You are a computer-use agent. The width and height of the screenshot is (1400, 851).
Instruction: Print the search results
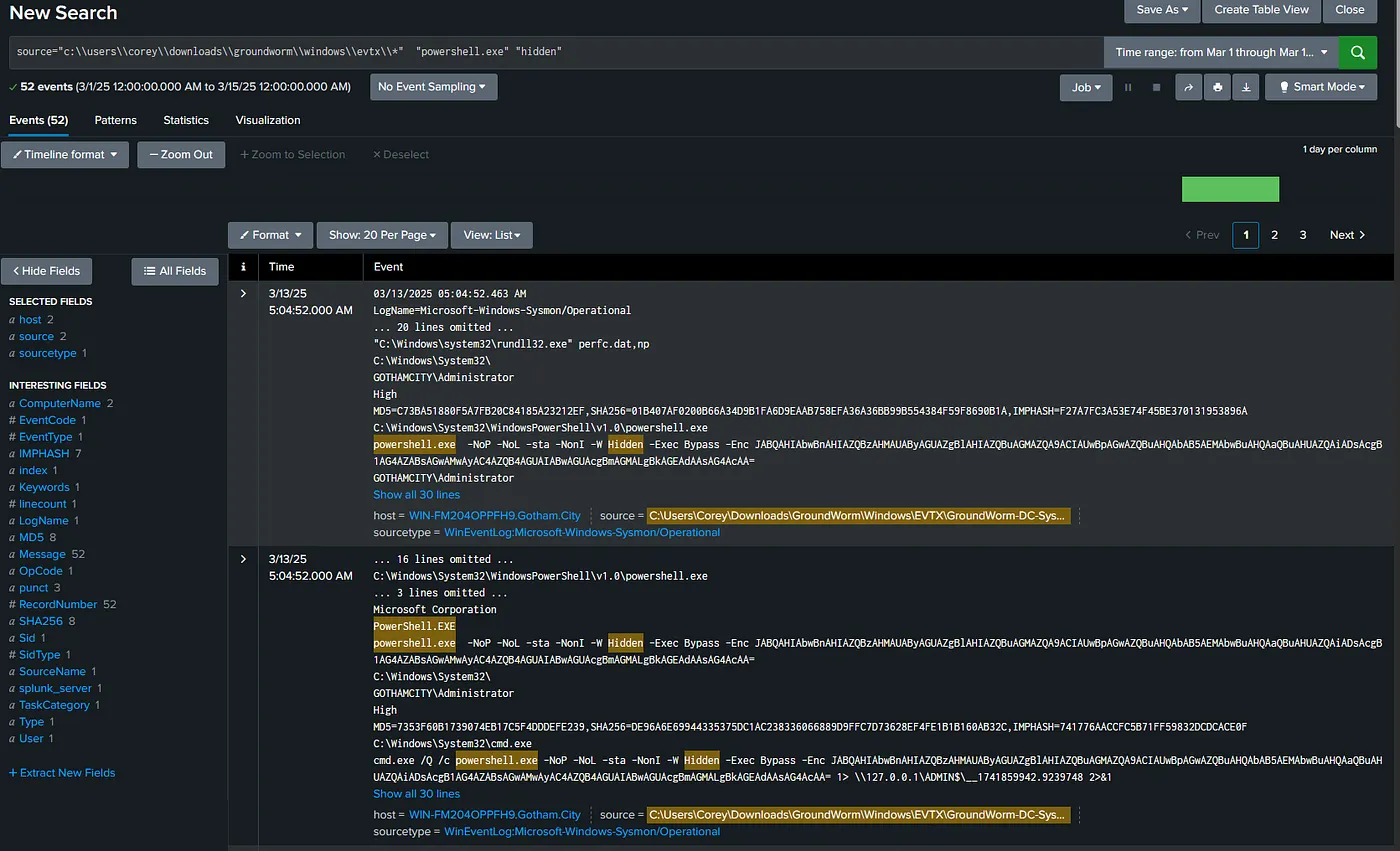click(1217, 87)
